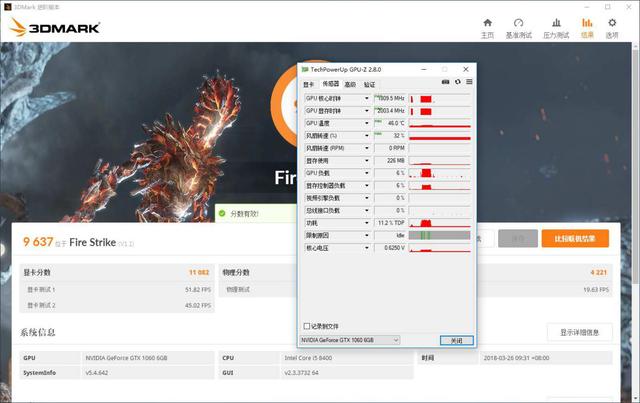Click timestamp 2018-03-26 09:31 +08:00

[x=516, y=358]
